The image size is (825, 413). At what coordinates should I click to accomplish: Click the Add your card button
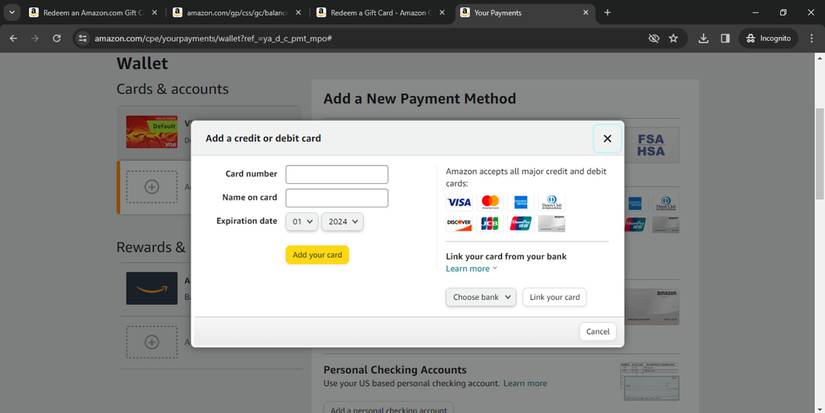pyautogui.click(x=317, y=255)
